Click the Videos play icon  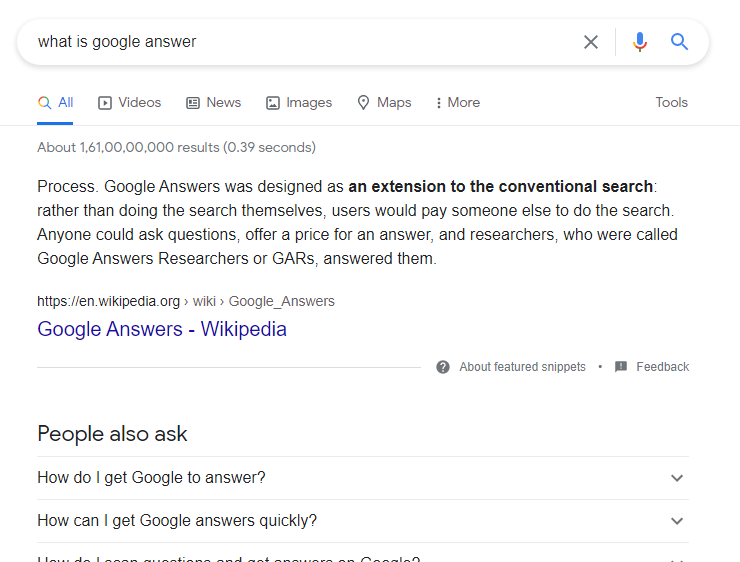105,103
